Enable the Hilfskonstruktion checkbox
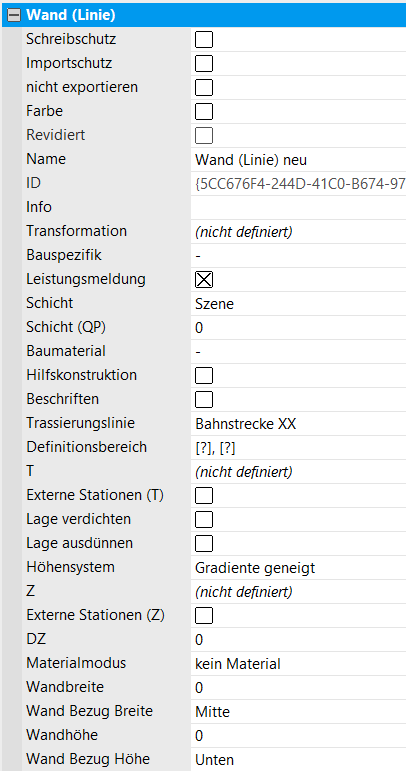The image size is (406, 771). point(204,376)
